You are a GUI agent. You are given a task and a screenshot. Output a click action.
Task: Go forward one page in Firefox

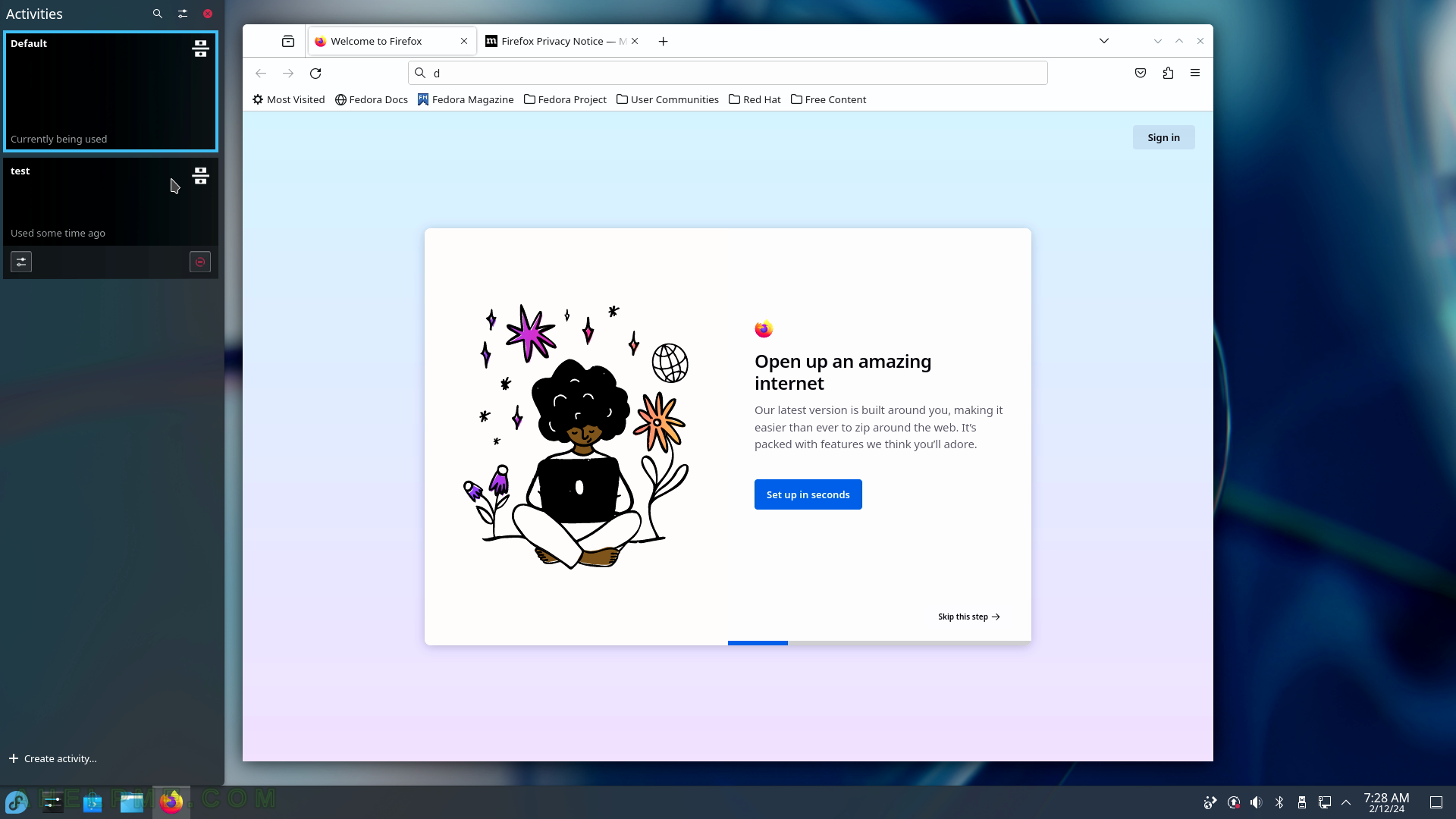click(x=288, y=73)
